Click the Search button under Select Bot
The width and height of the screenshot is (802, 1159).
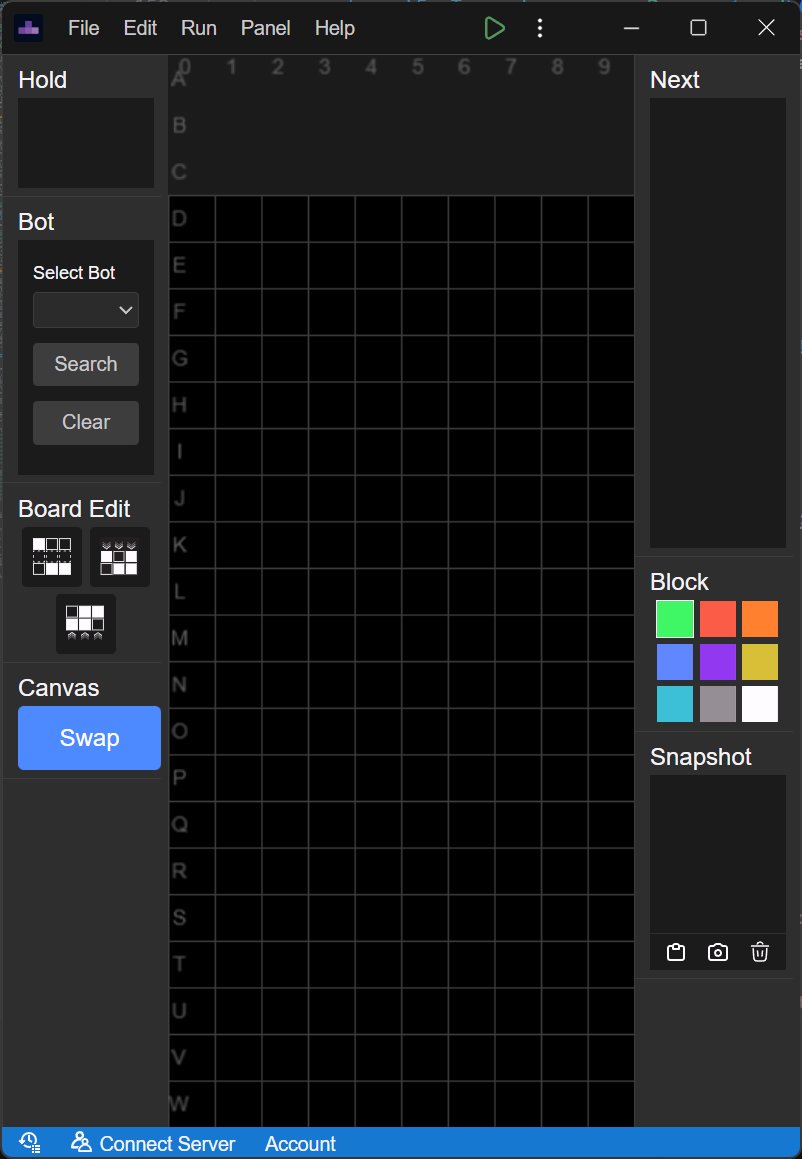pyautogui.click(x=85, y=364)
